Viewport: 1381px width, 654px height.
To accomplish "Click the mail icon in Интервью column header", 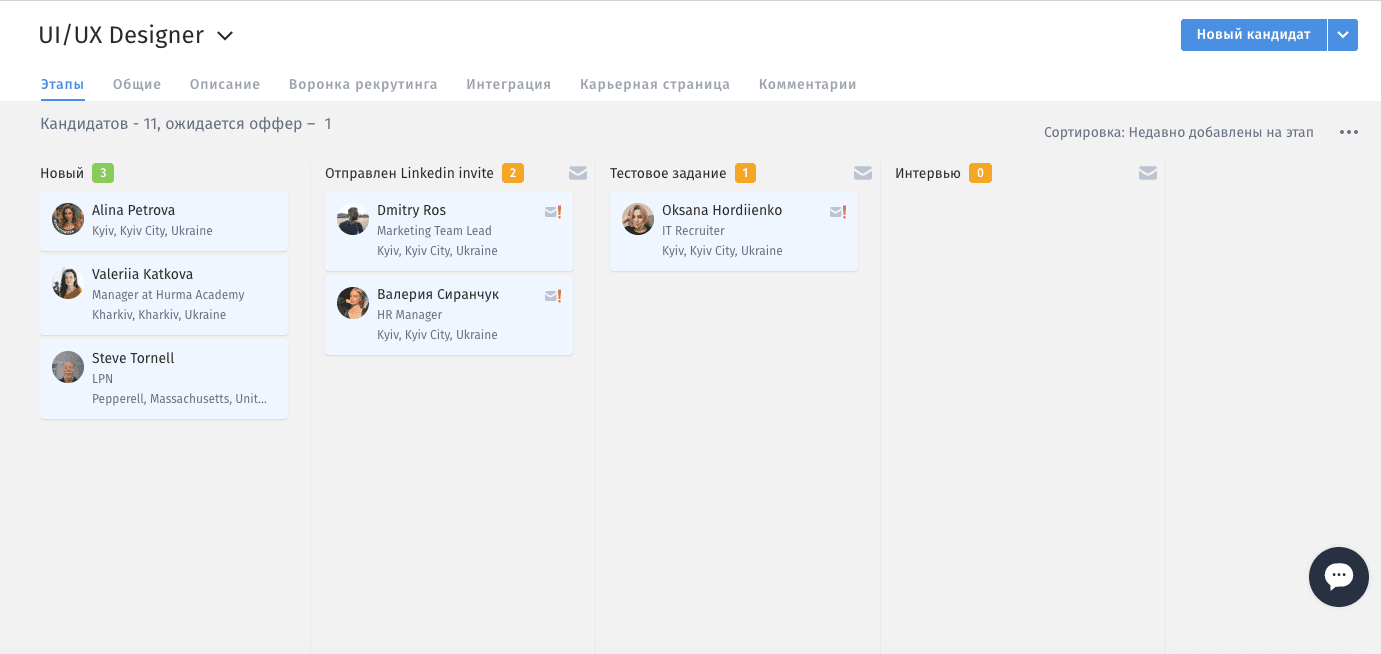I will 1147,173.
